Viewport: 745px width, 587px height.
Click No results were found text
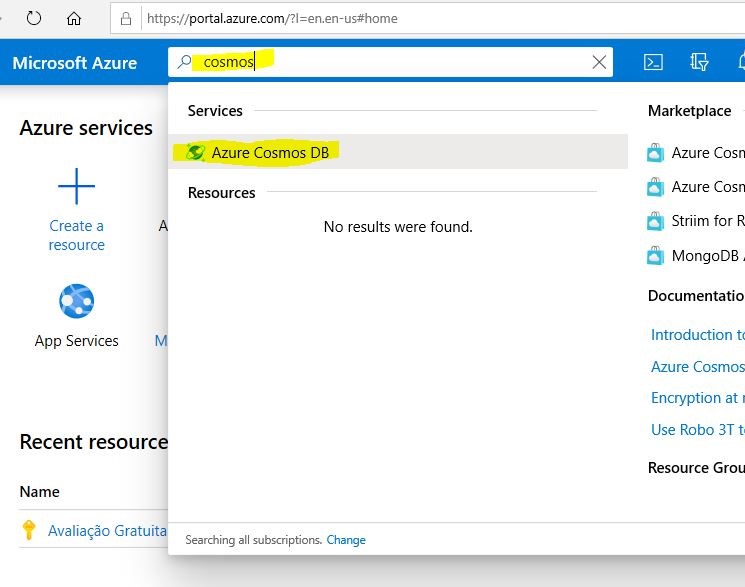[x=398, y=227]
